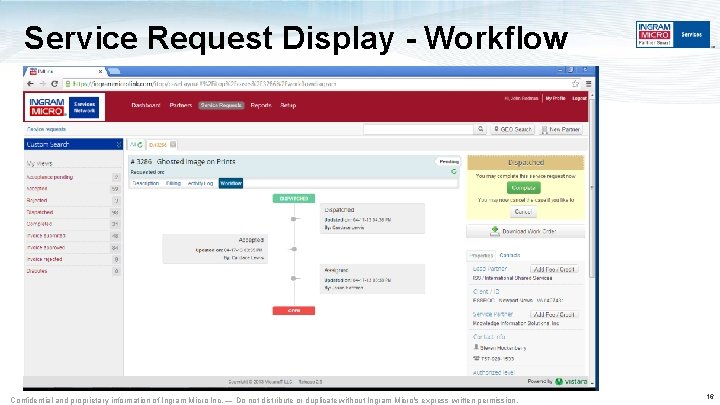Click the Accepted workflow timeline node
The width and height of the screenshot is (720, 405).
pyautogui.click(x=294, y=249)
